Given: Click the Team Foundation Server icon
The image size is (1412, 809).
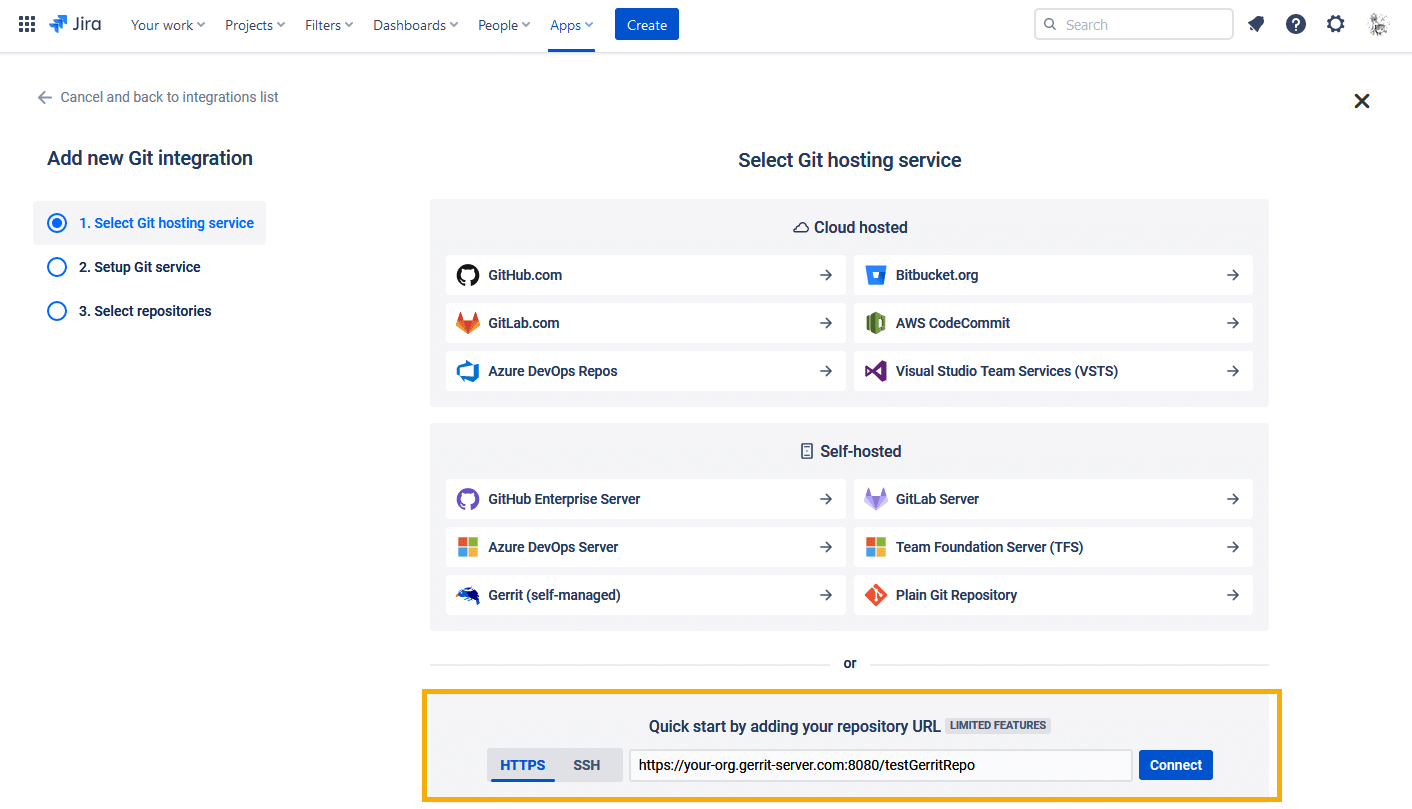Looking at the screenshot, I should (876, 547).
